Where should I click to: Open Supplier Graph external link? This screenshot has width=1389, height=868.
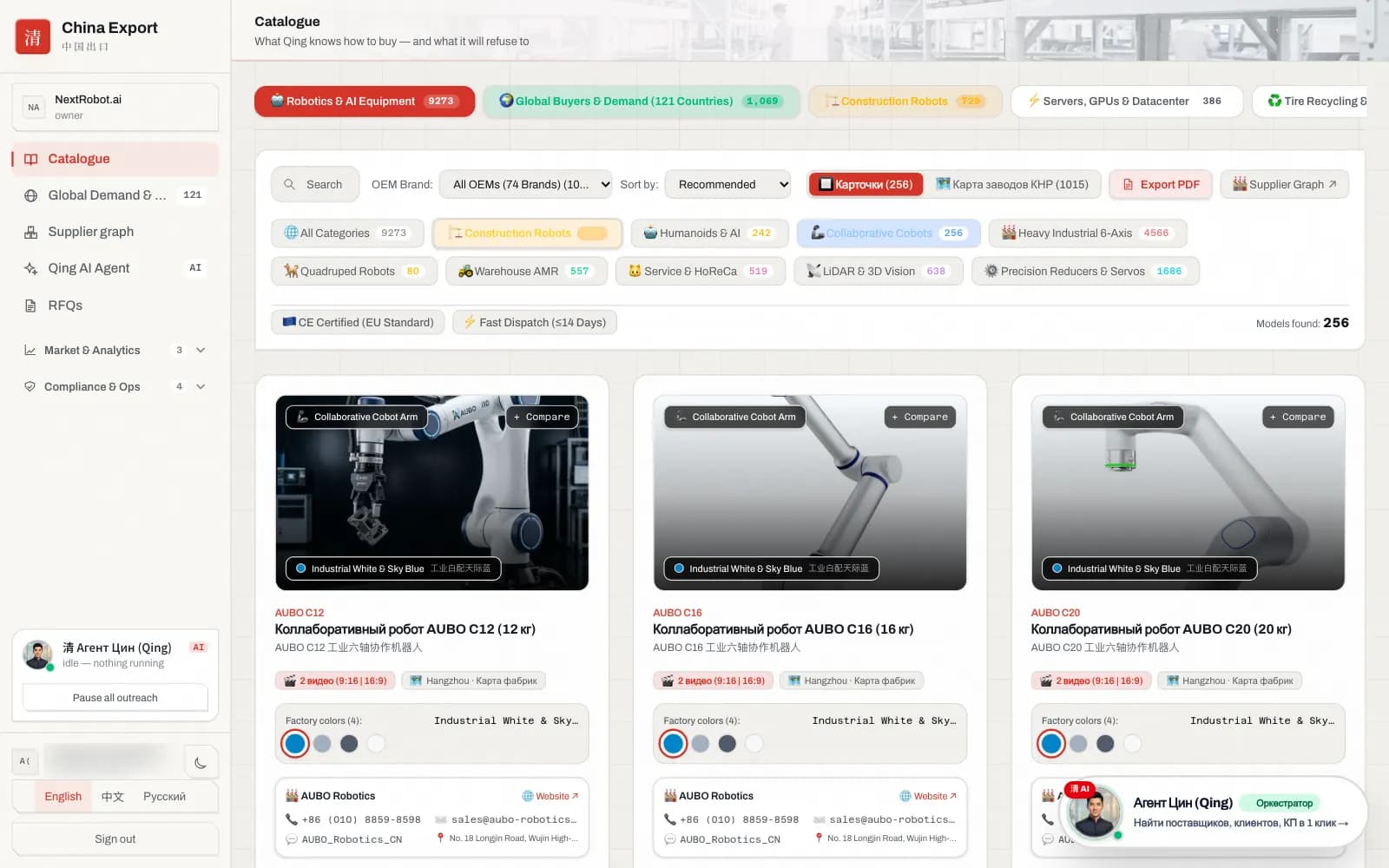[x=1285, y=184]
